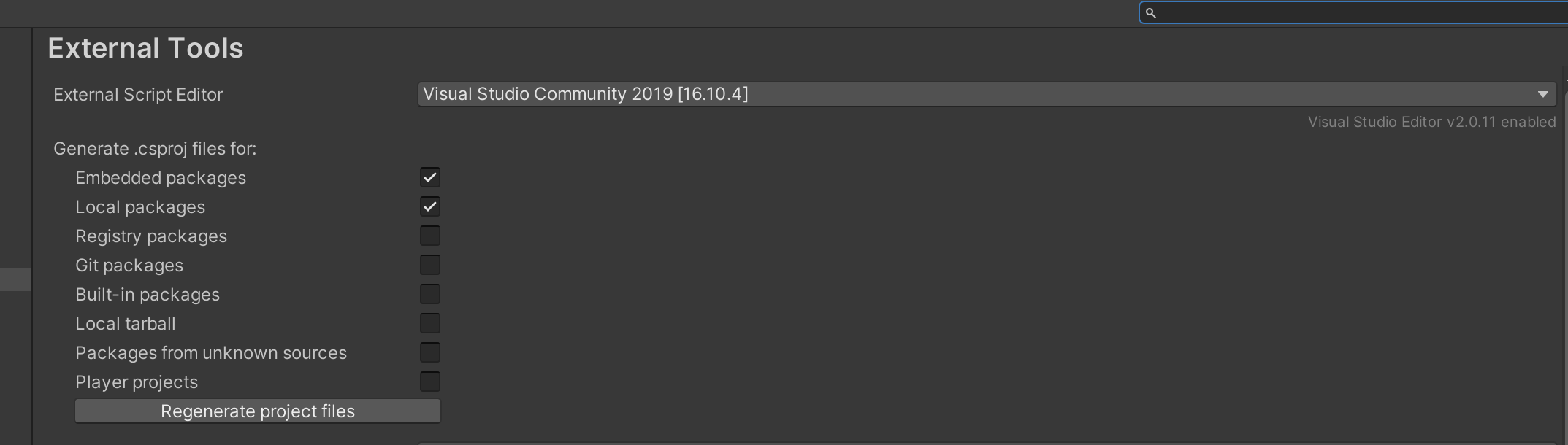
Task: Enable Packages from unknown sources
Action: (x=430, y=352)
